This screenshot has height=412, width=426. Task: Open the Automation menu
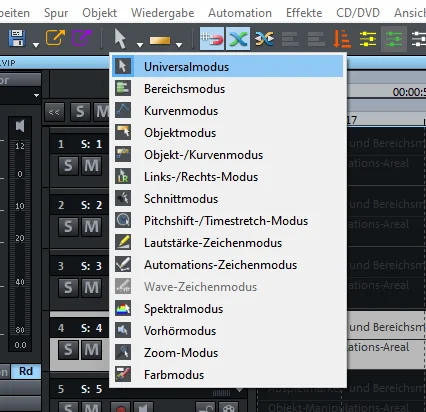pyautogui.click(x=240, y=13)
